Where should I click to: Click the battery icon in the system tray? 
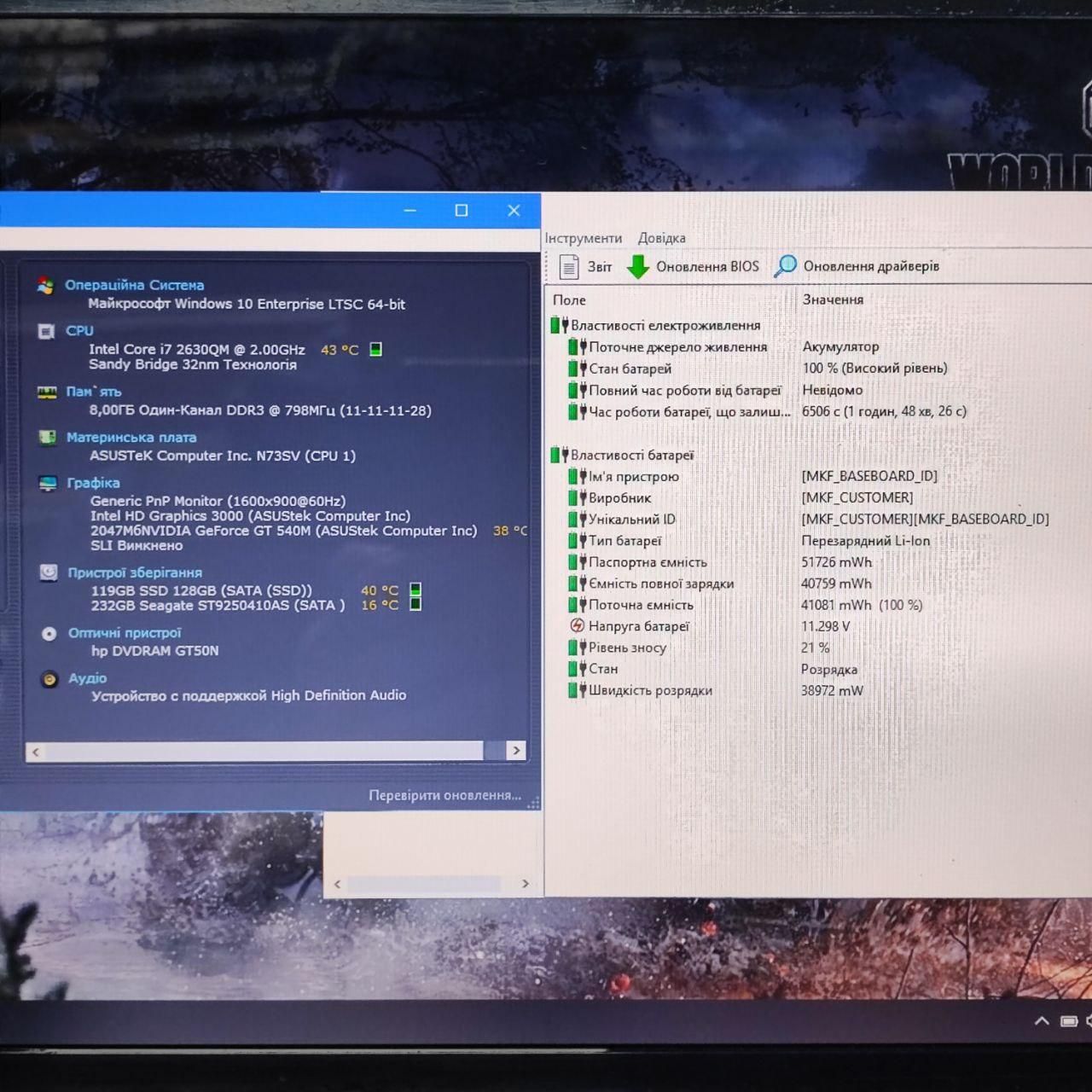(1069, 1021)
